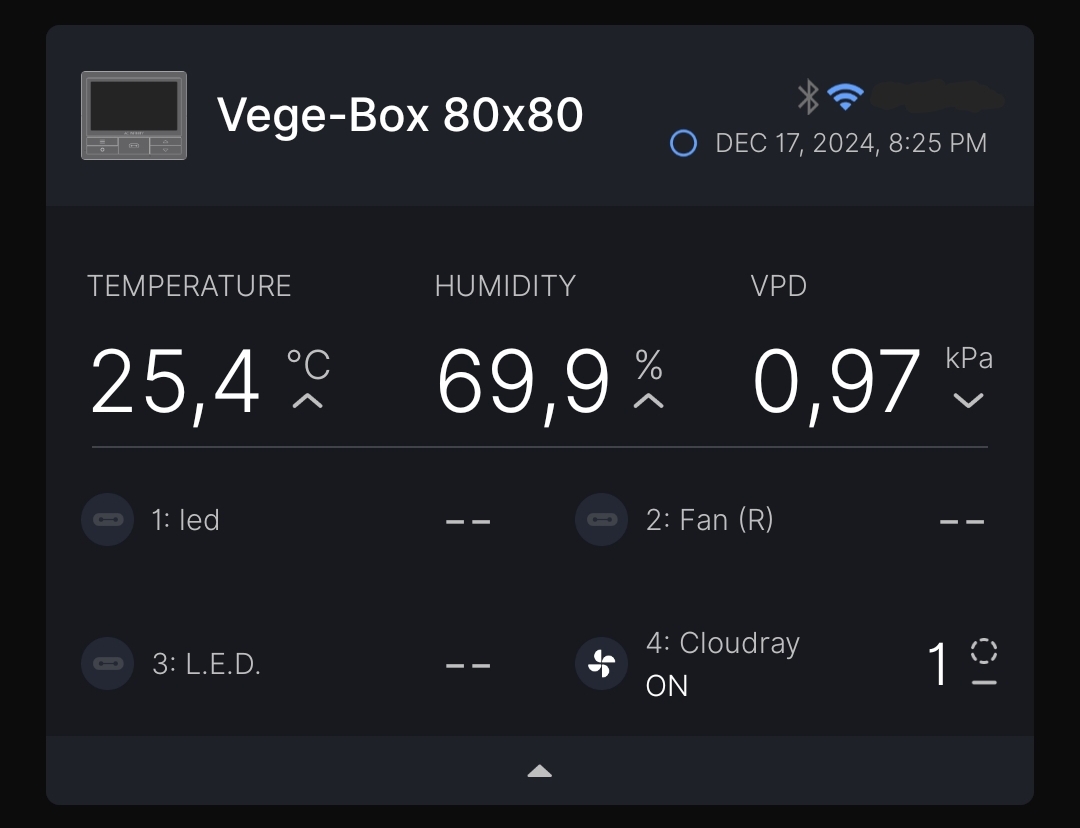1080x828 pixels.
Task: Click the blue Wi-Fi signal icon
Action: 845,96
